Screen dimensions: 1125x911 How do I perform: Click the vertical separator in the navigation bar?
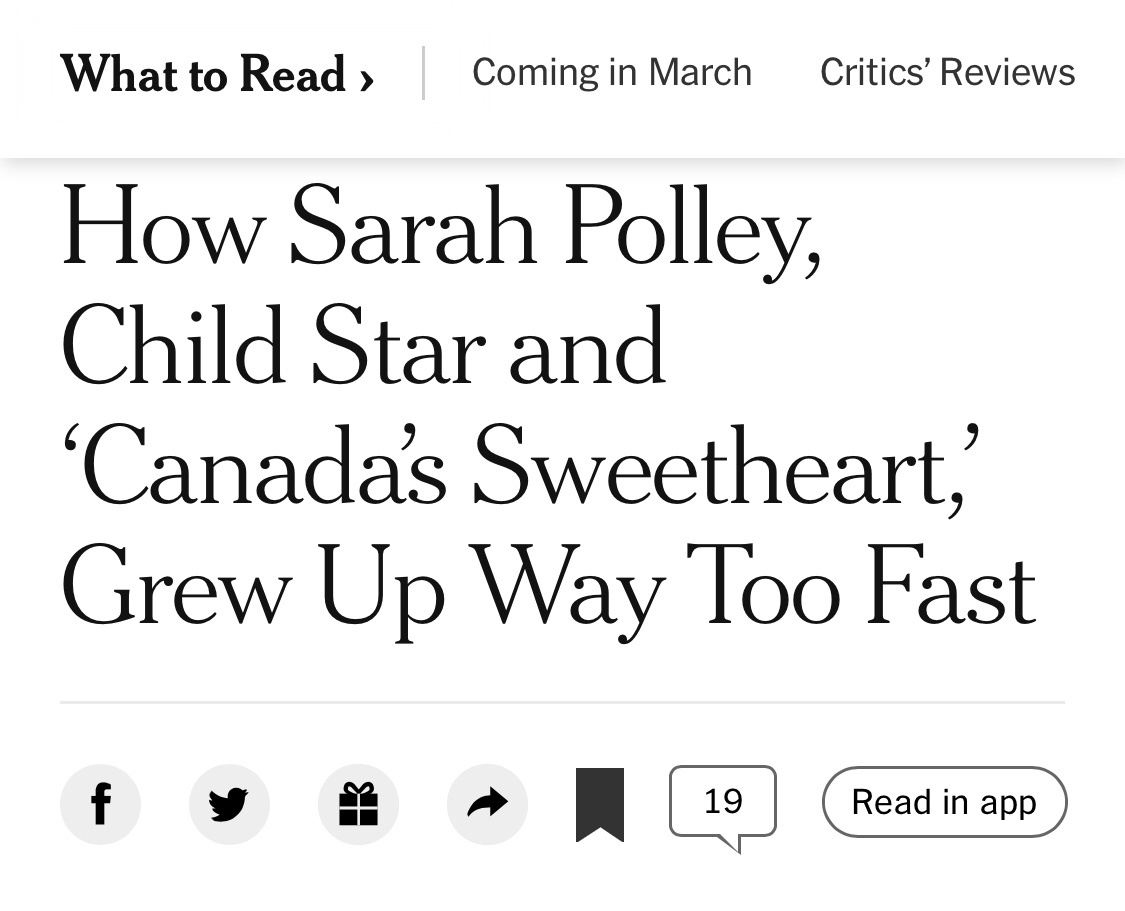pos(423,73)
